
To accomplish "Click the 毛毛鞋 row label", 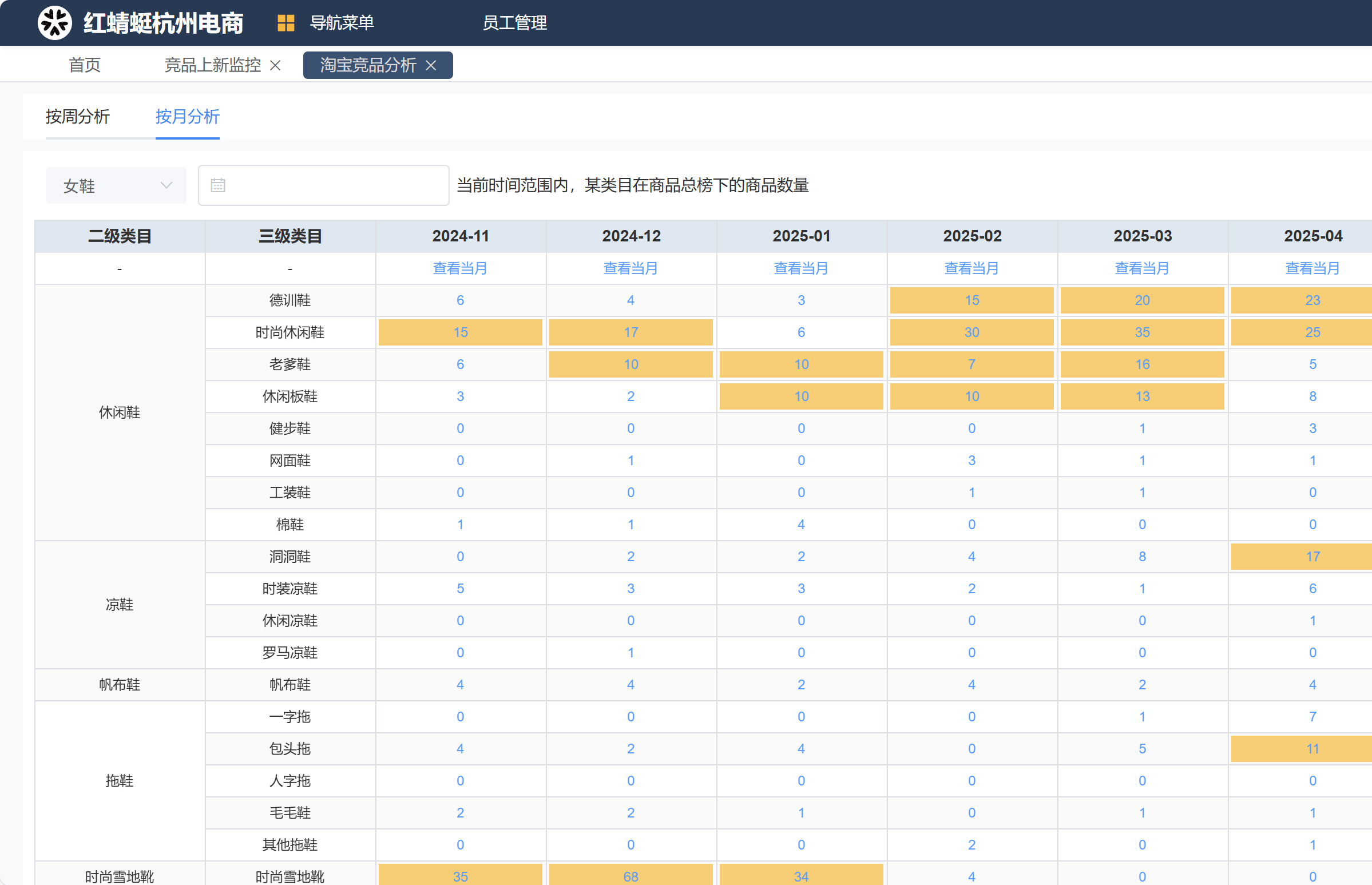I will click(x=290, y=813).
